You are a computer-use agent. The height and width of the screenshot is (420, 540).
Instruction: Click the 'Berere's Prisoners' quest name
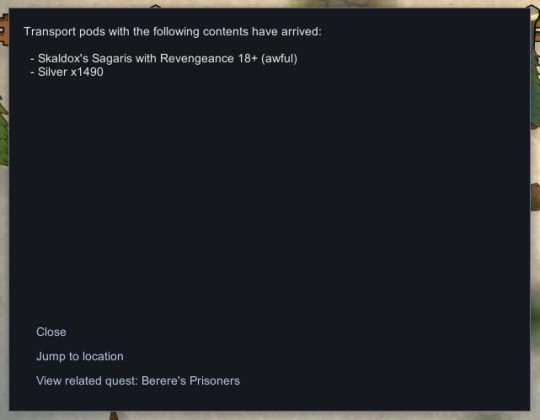click(191, 381)
